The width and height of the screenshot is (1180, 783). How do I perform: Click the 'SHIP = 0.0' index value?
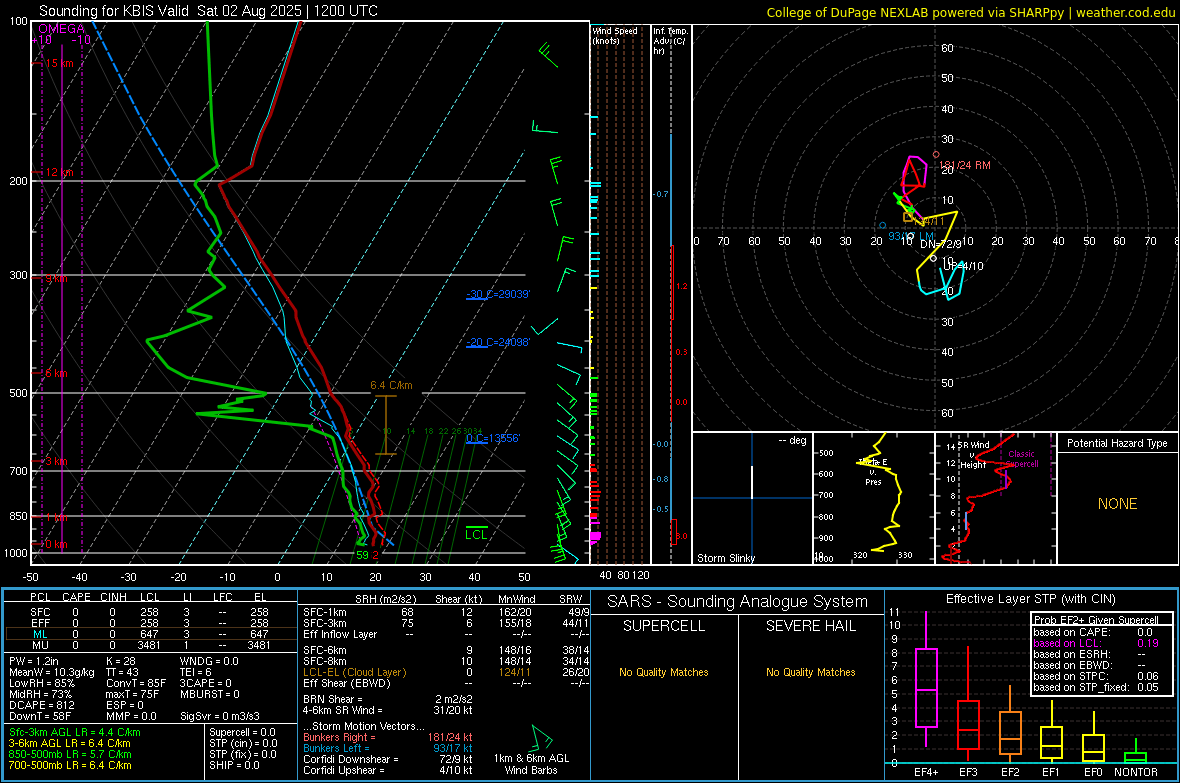click(234, 765)
